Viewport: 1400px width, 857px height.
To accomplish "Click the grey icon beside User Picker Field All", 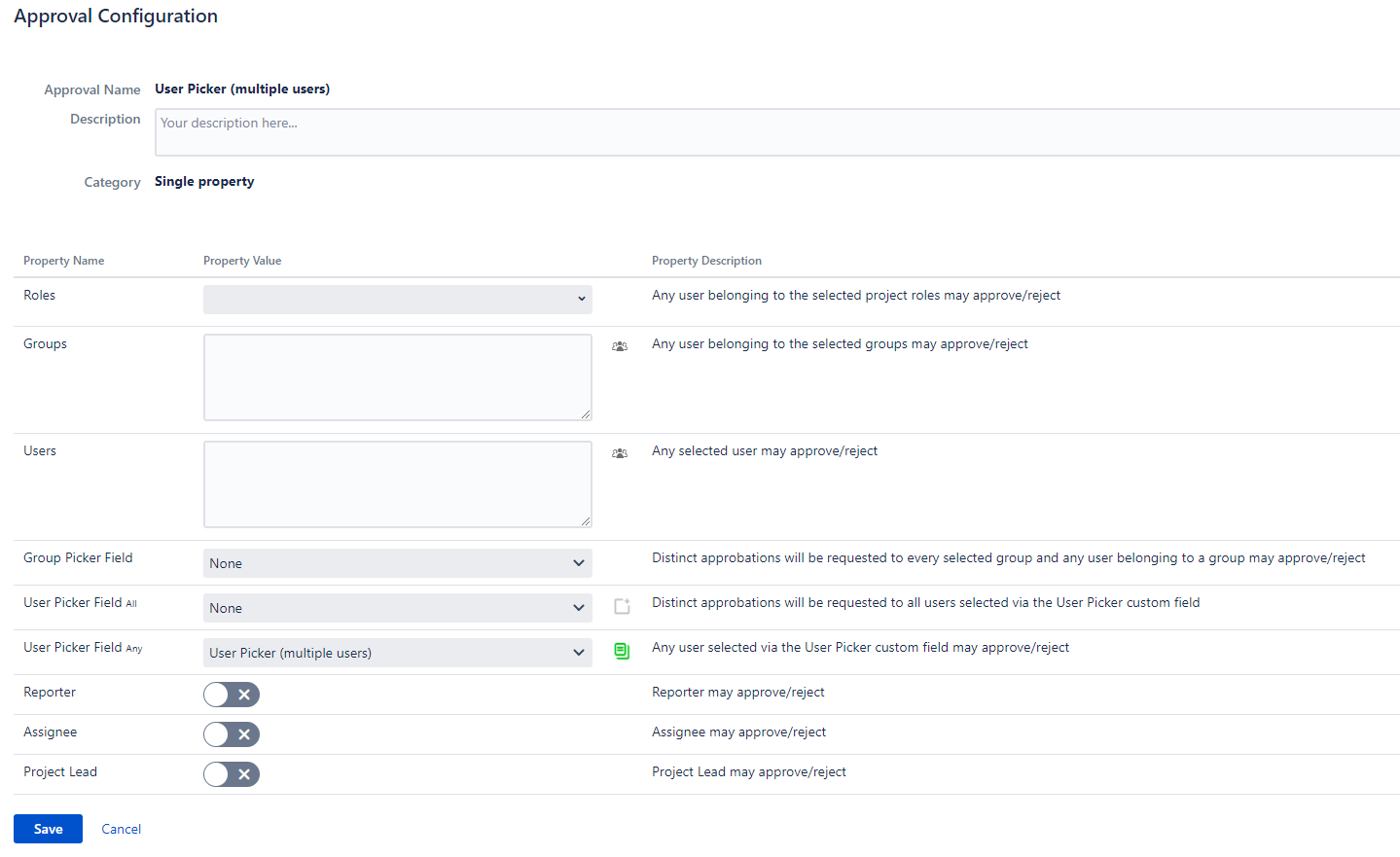I will [x=622, y=606].
